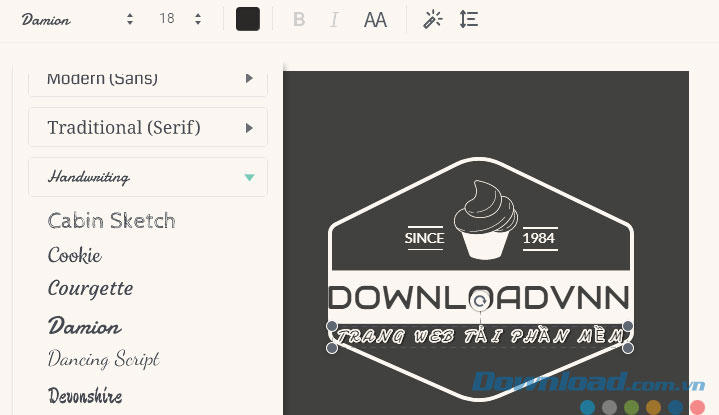Open the Damion font family dropdown

(77, 20)
